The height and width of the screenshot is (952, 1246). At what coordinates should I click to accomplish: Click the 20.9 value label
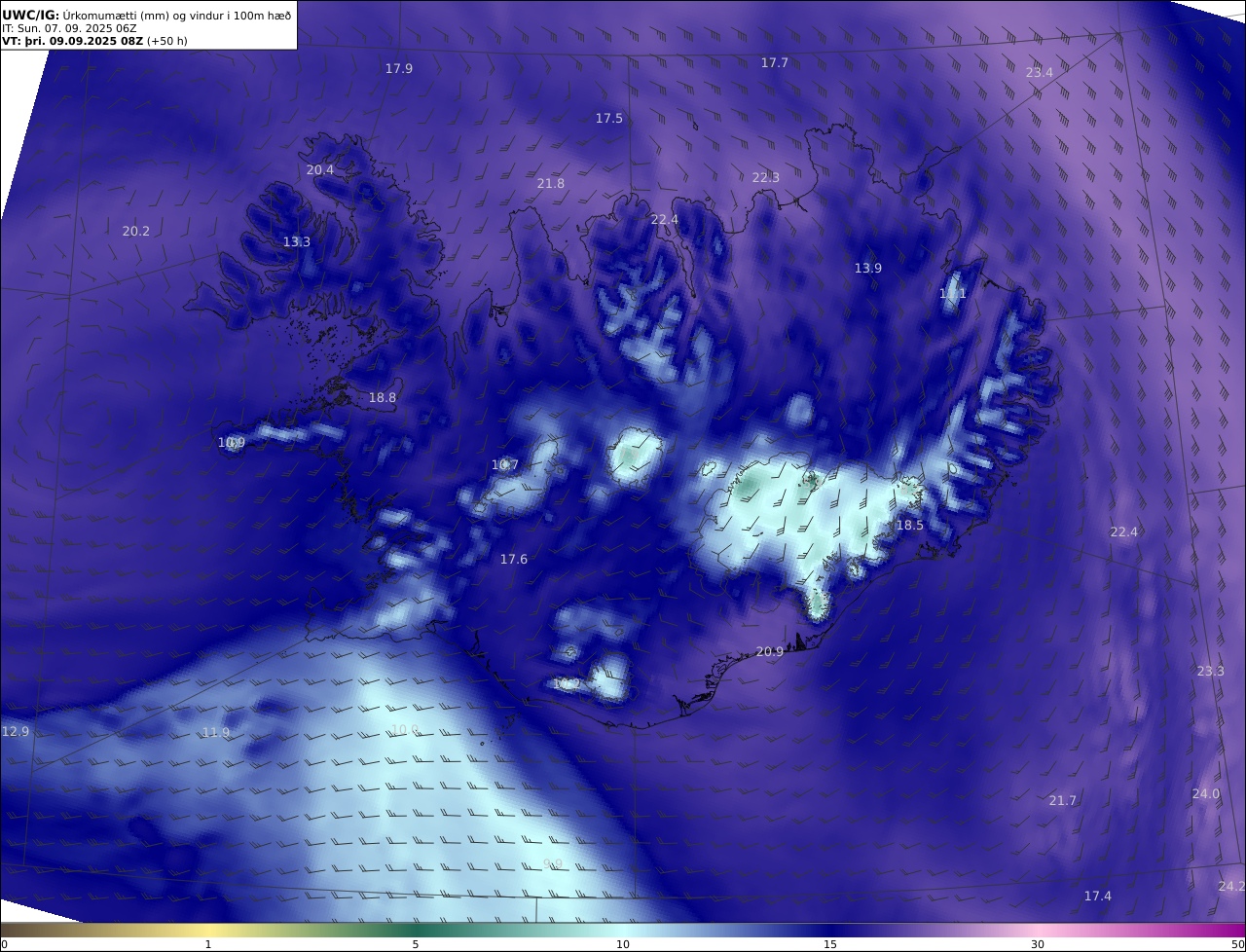[769, 651]
